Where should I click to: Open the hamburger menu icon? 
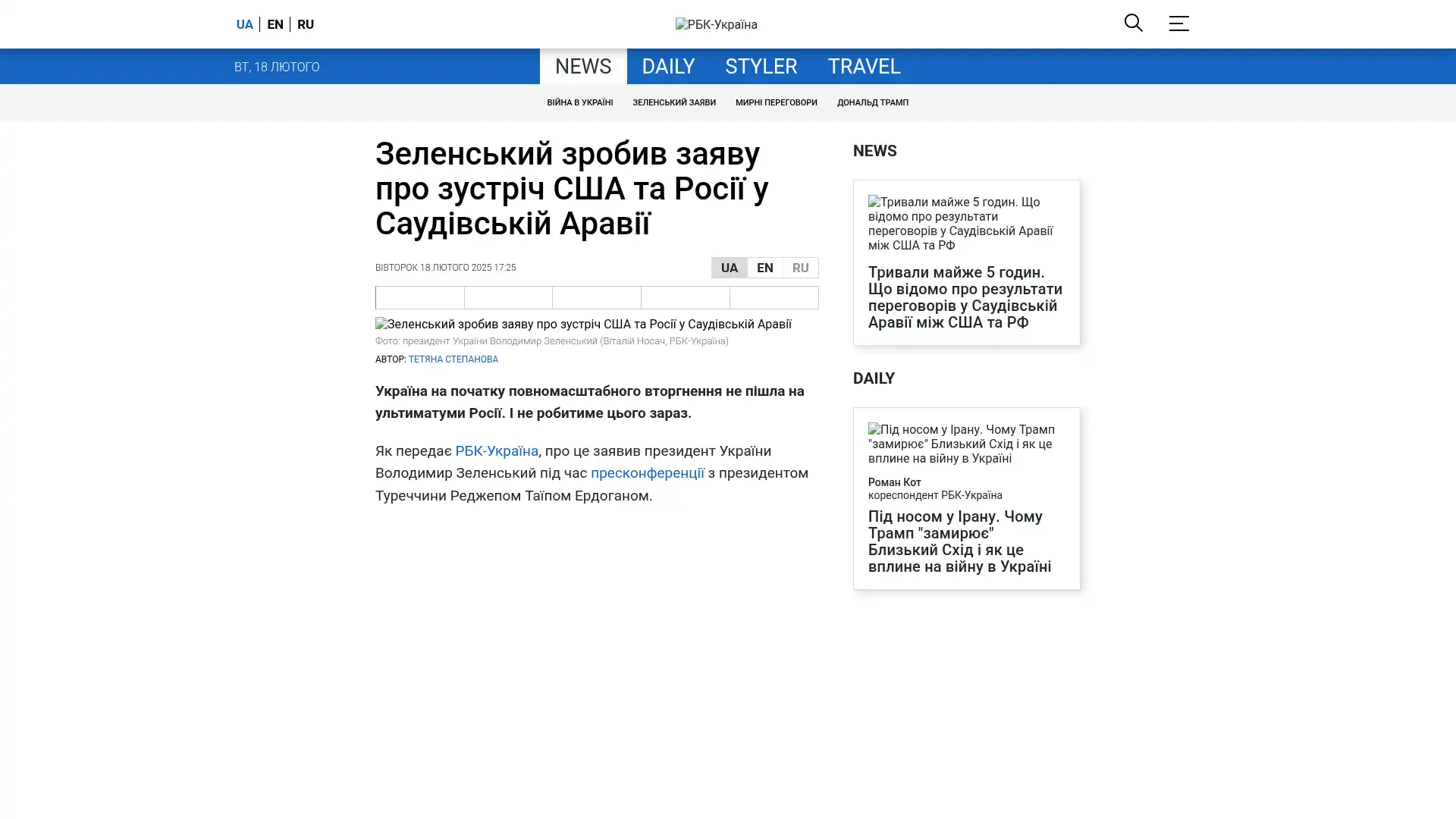pyautogui.click(x=1178, y=24)
